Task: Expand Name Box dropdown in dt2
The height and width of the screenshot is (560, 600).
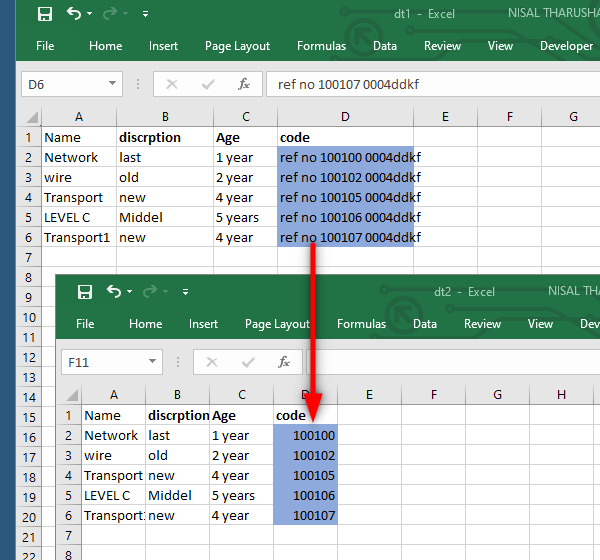Action: pos(153,361)
